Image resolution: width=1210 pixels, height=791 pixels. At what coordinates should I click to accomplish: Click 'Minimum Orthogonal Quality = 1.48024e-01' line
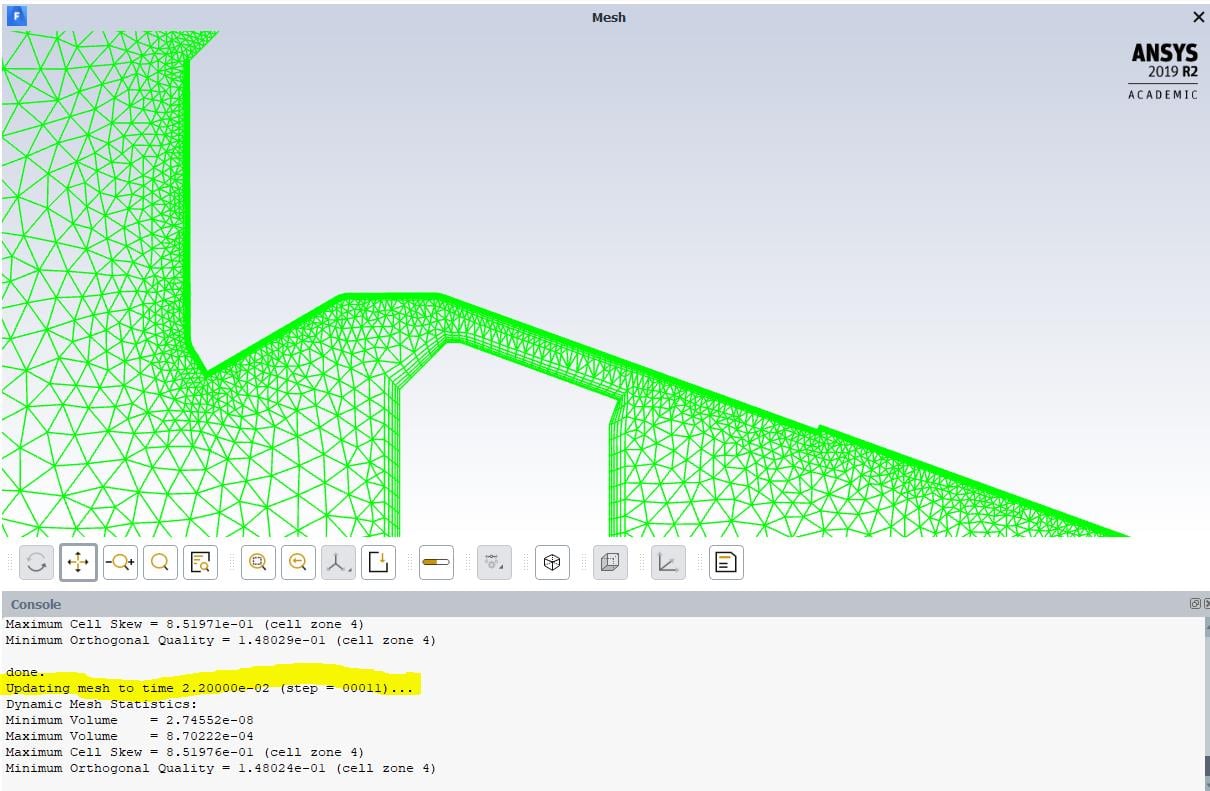tap(221, 768)
